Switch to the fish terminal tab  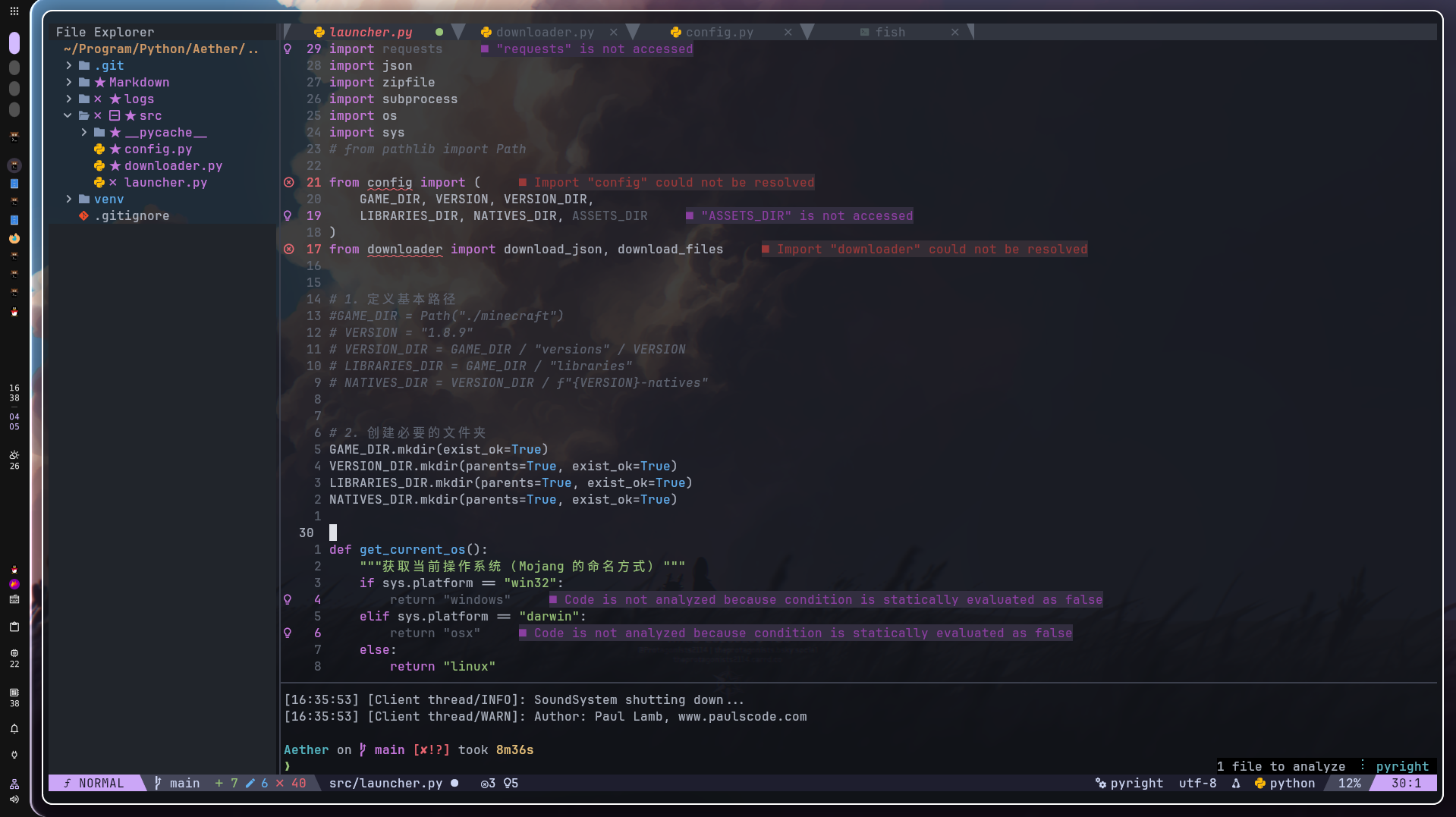click(x=889, y=32)
